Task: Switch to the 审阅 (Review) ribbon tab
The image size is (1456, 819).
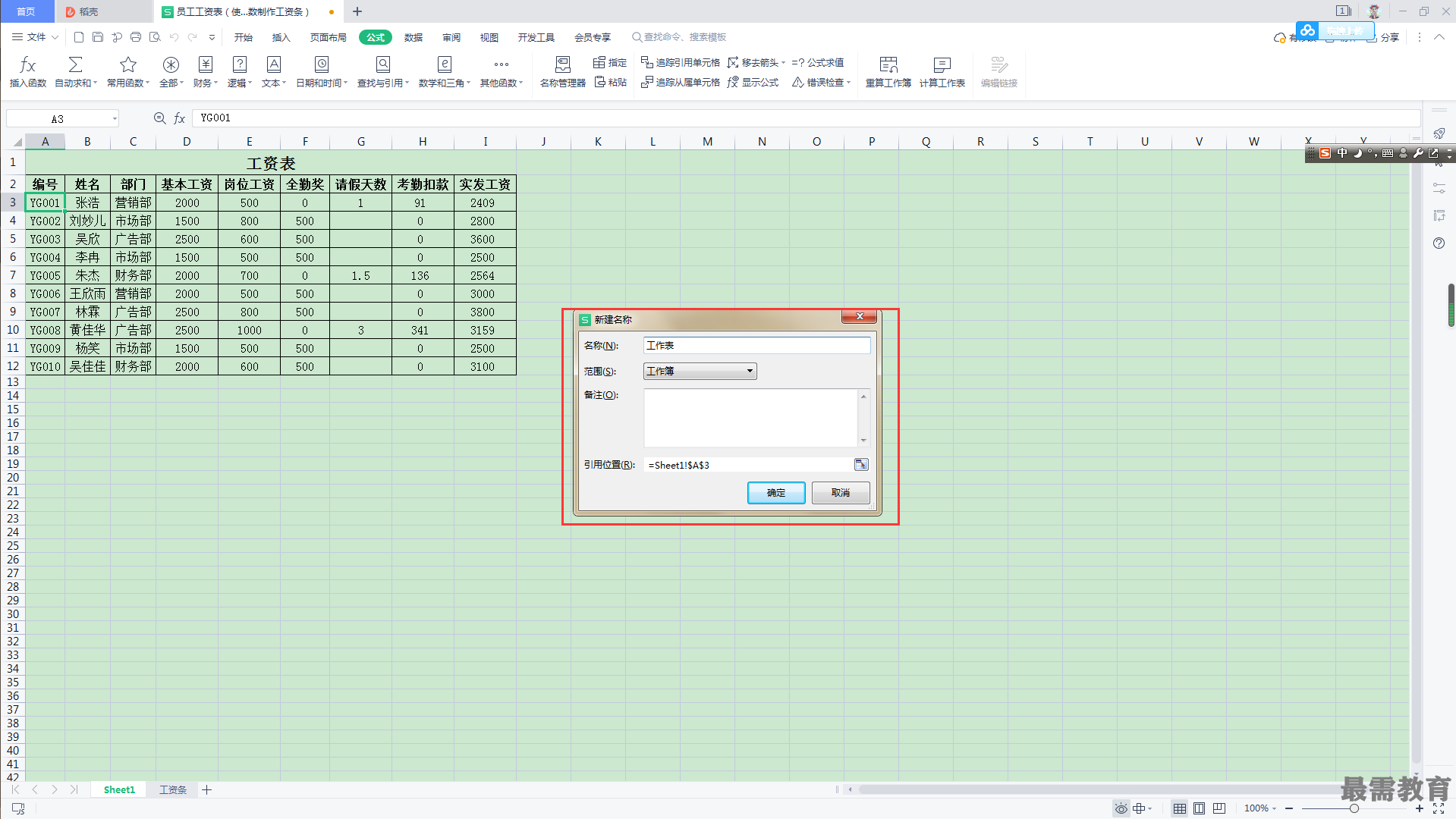Action: [451, 37]
